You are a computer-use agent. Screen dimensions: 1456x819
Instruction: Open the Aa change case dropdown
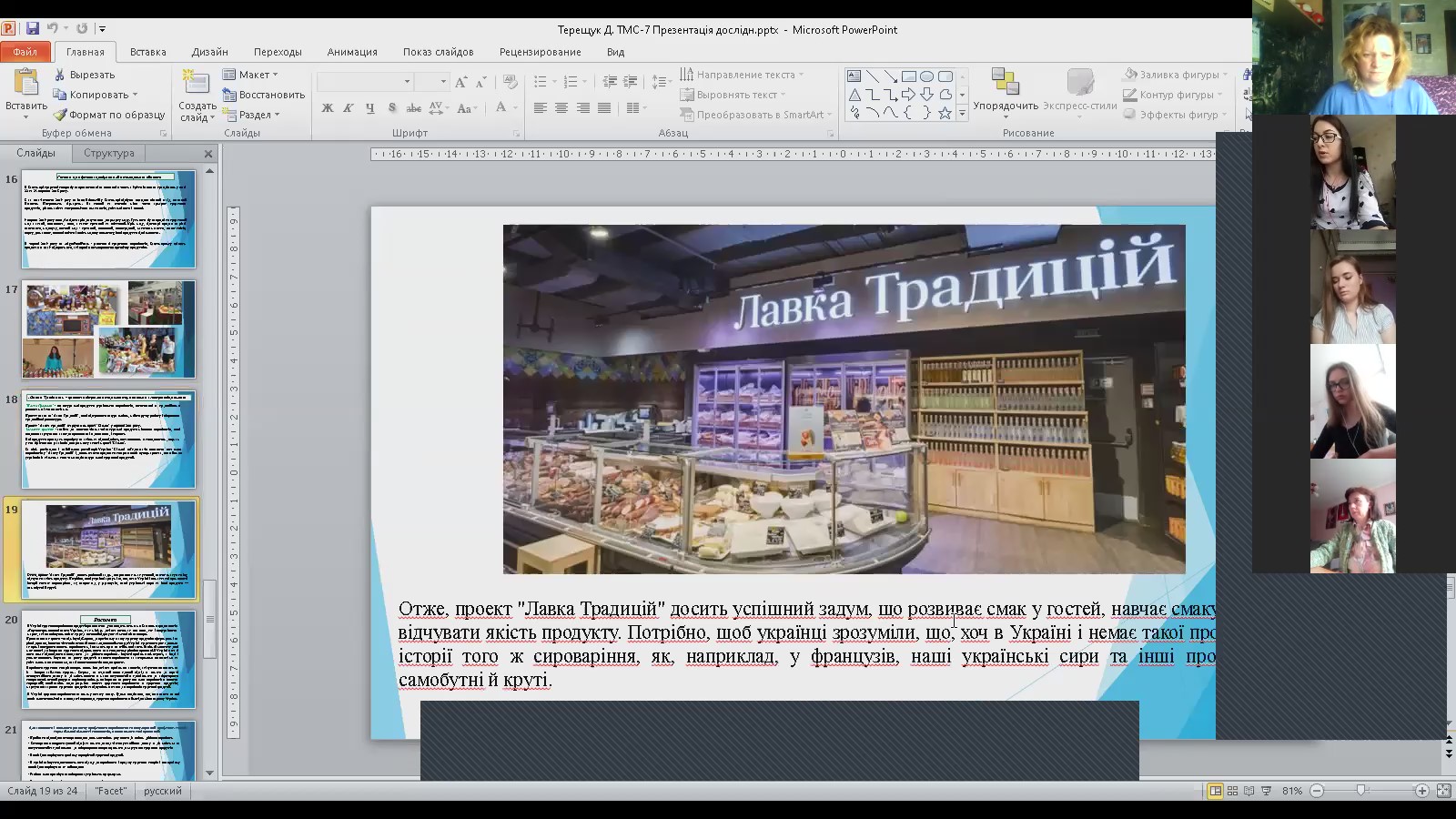pyautogui.click(x=467, y=107)
